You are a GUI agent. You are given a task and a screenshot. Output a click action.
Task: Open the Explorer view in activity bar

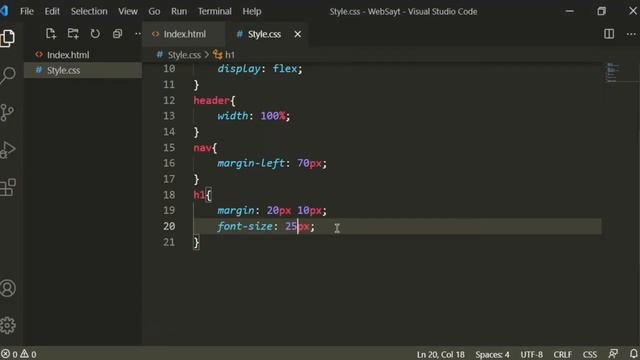7,38
